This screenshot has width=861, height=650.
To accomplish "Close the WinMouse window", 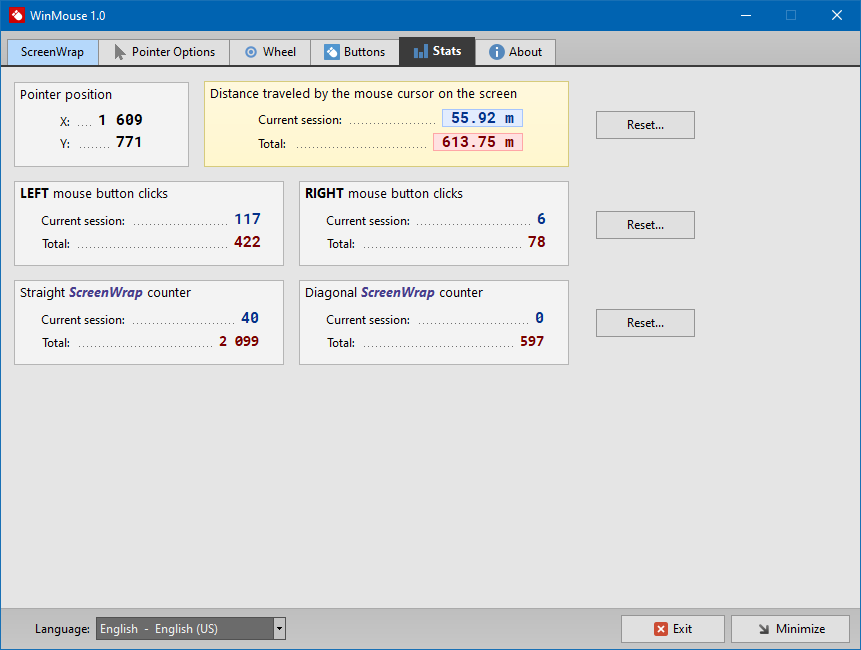I will pos(837,15).
